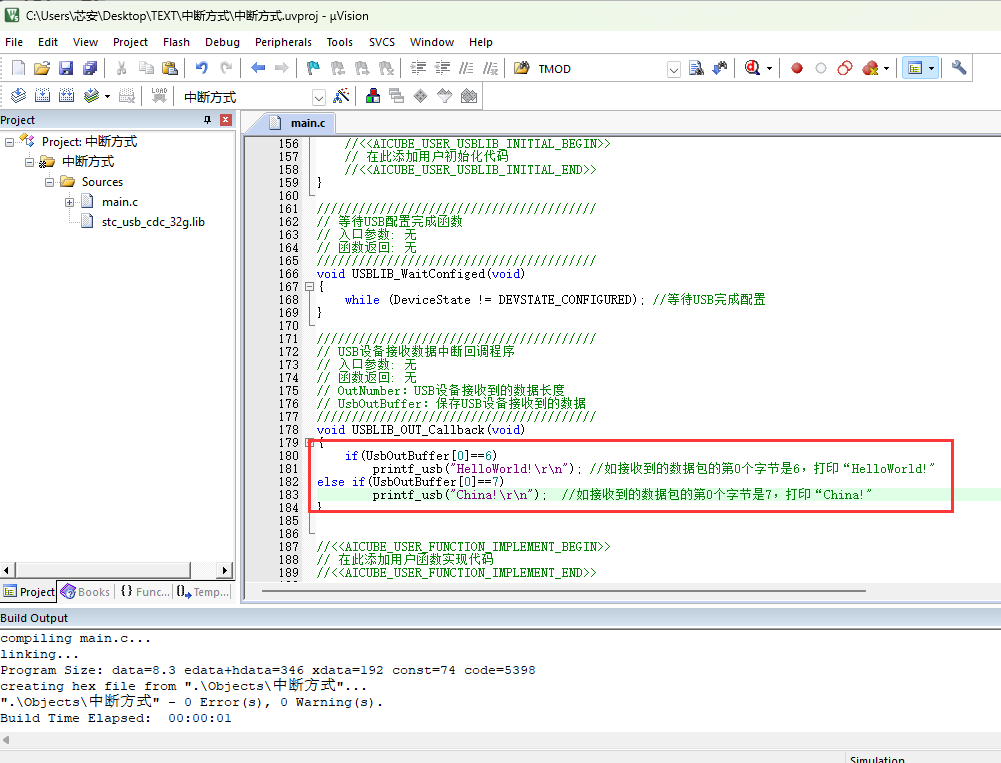Image resolution: width=1001 pixels, height=763 pixels.
Task: Kill all breakpoints with the red X circles icon
Action: click(x=870, y=68)
